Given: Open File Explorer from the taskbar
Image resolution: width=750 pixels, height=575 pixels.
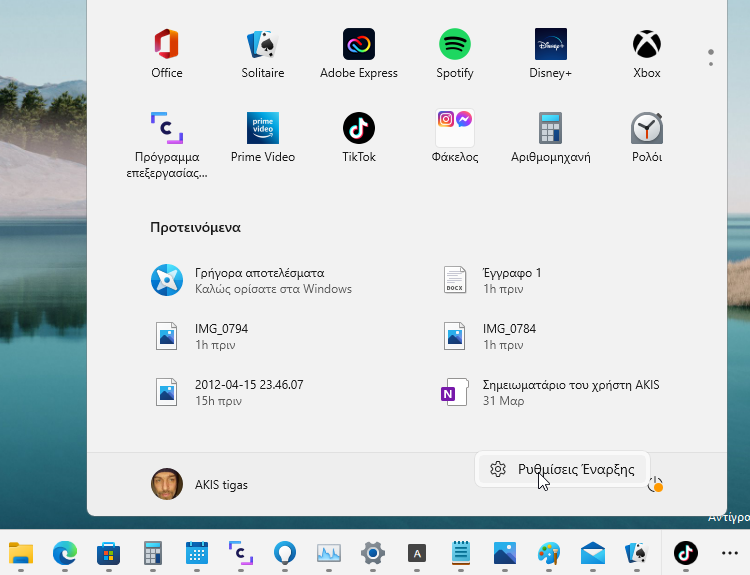Looking at the screenshot, I should 21,553.
